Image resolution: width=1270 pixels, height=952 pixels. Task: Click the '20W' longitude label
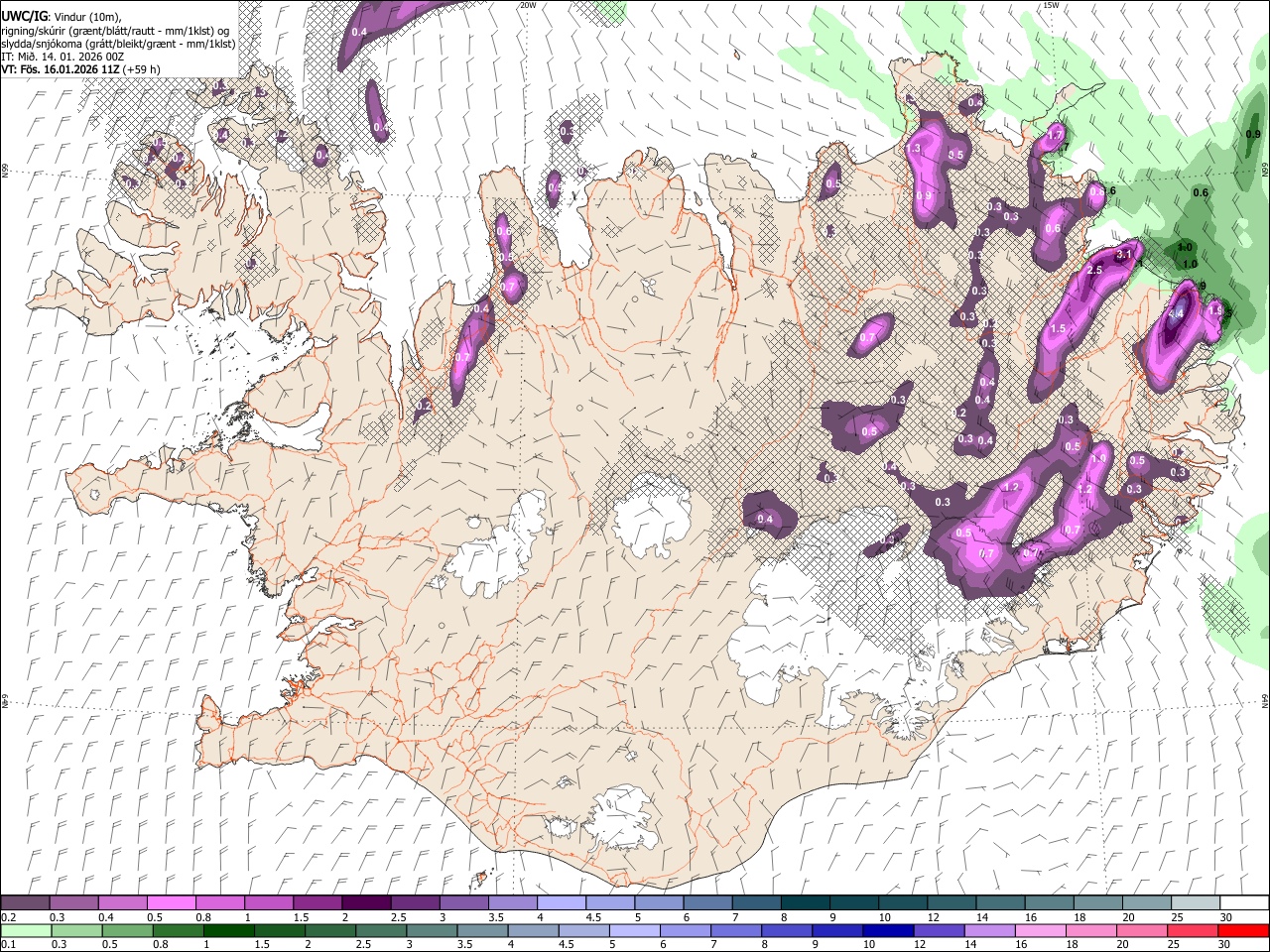[x=528, y=5]
